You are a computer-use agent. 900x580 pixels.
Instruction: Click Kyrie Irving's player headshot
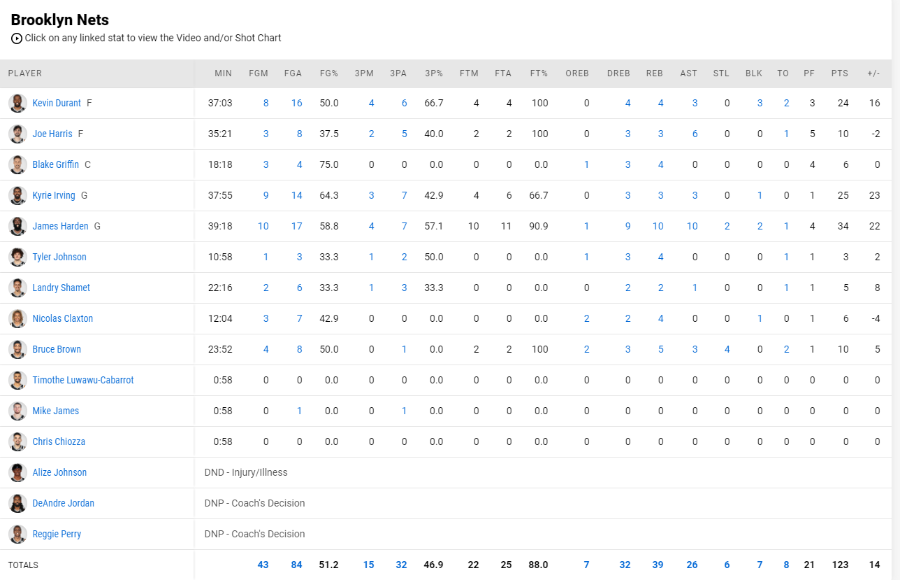(18, 196)
